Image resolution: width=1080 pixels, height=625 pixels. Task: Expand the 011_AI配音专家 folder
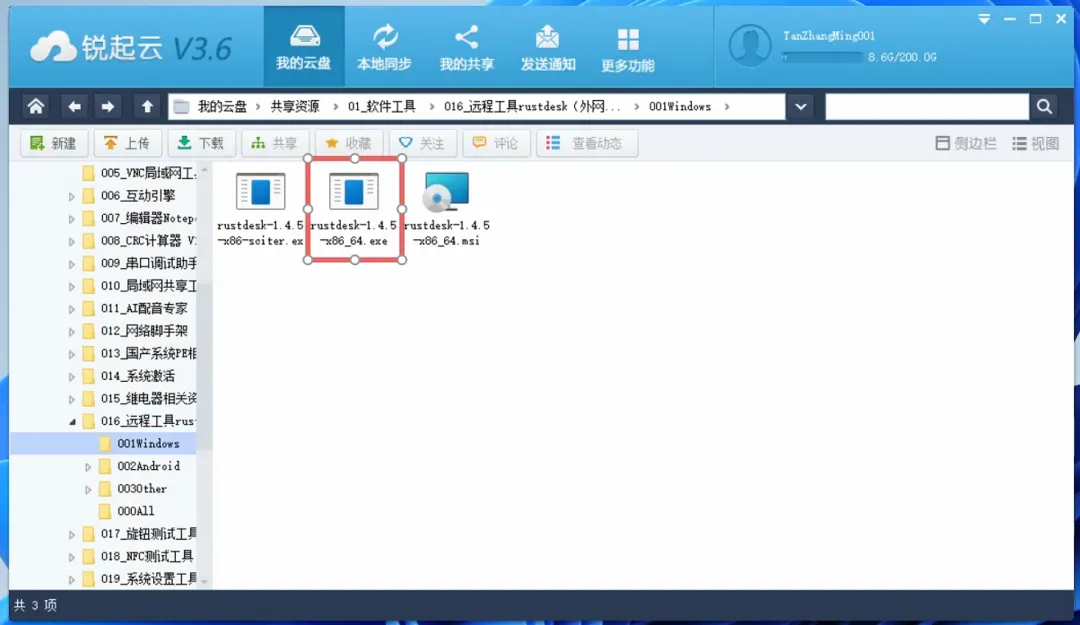point(72,309)
